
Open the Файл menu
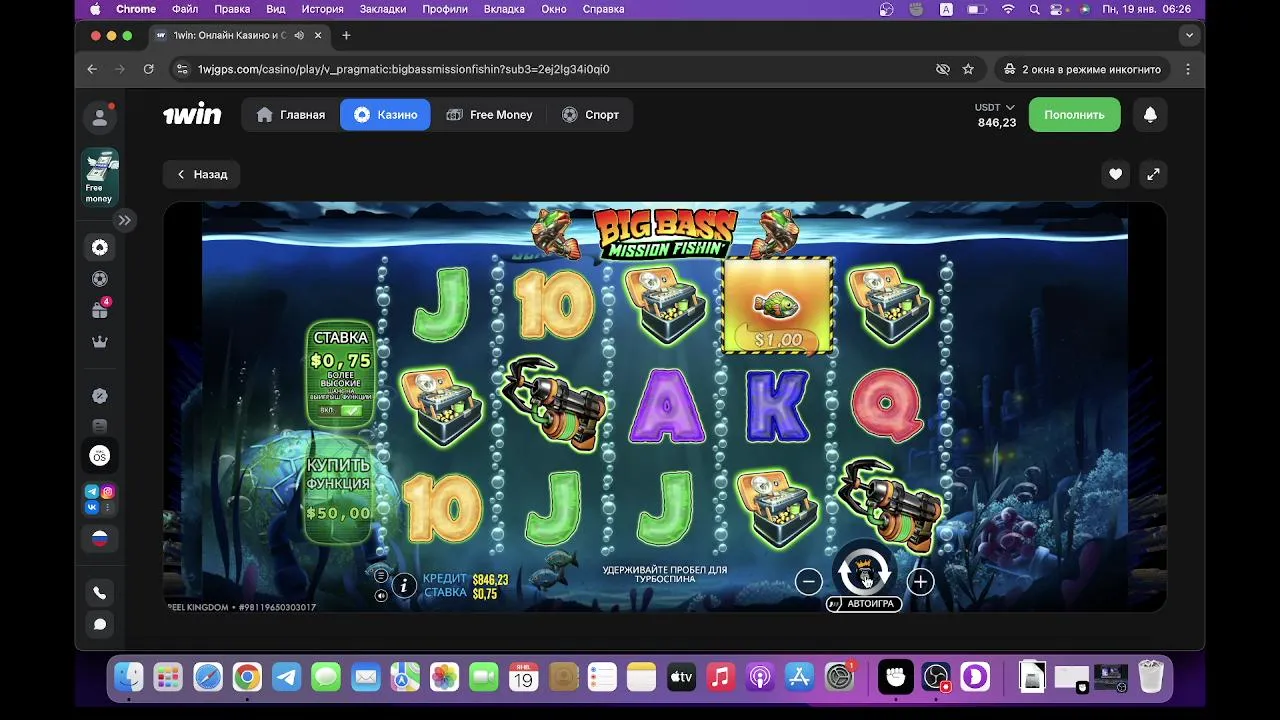185,9
